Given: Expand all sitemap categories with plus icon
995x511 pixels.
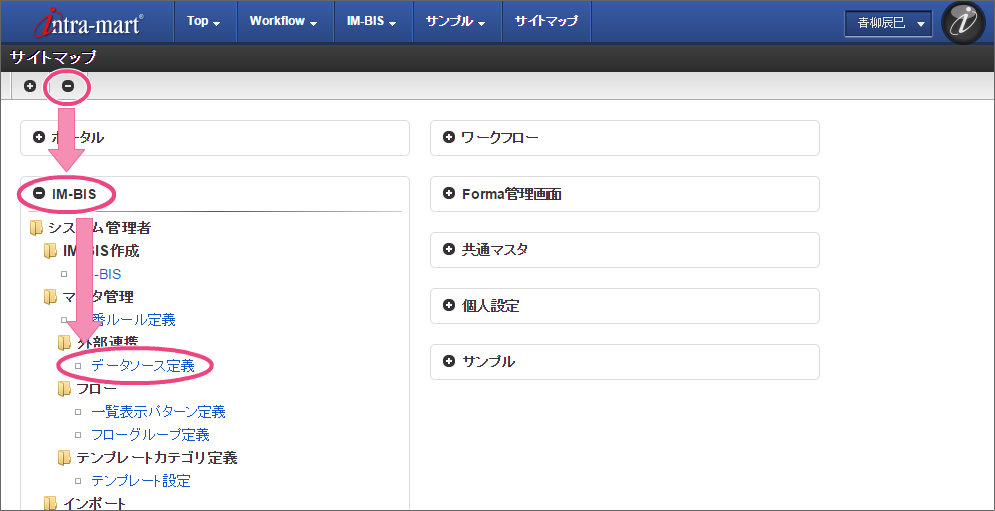Looking at the screenshot, I should pyautogui.click(x=30, y=86).
